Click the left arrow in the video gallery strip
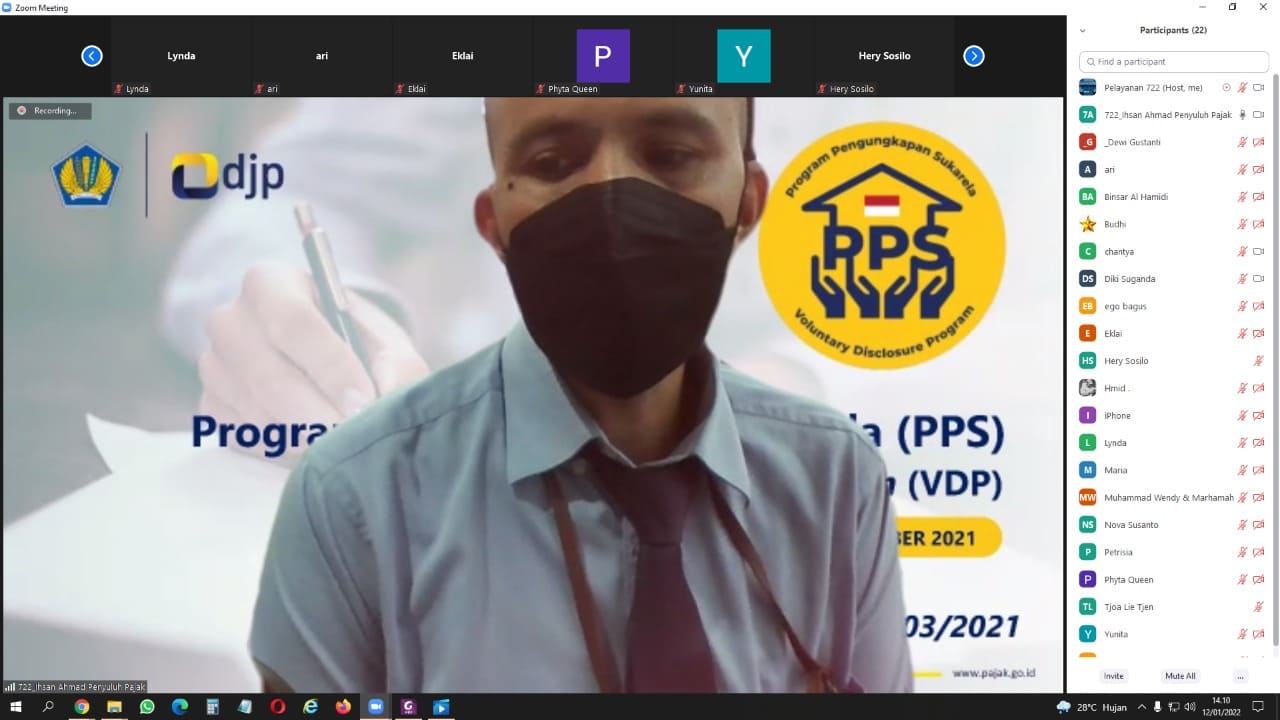1280x720 pixels. pos(92,56)
